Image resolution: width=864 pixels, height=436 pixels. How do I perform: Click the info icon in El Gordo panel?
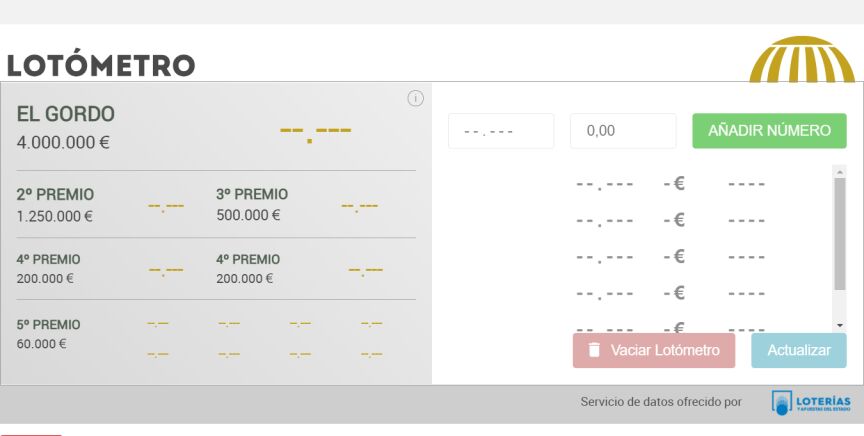[x=416, y=98]
